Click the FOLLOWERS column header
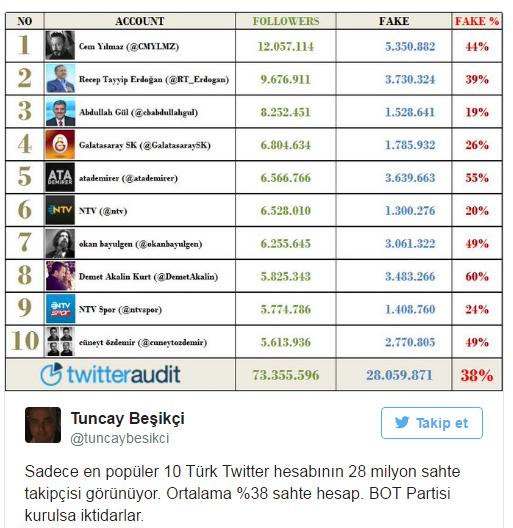Image resolution: width=513 pixels, height=528 pixels. pyautogui.click(x=286, y=21)
